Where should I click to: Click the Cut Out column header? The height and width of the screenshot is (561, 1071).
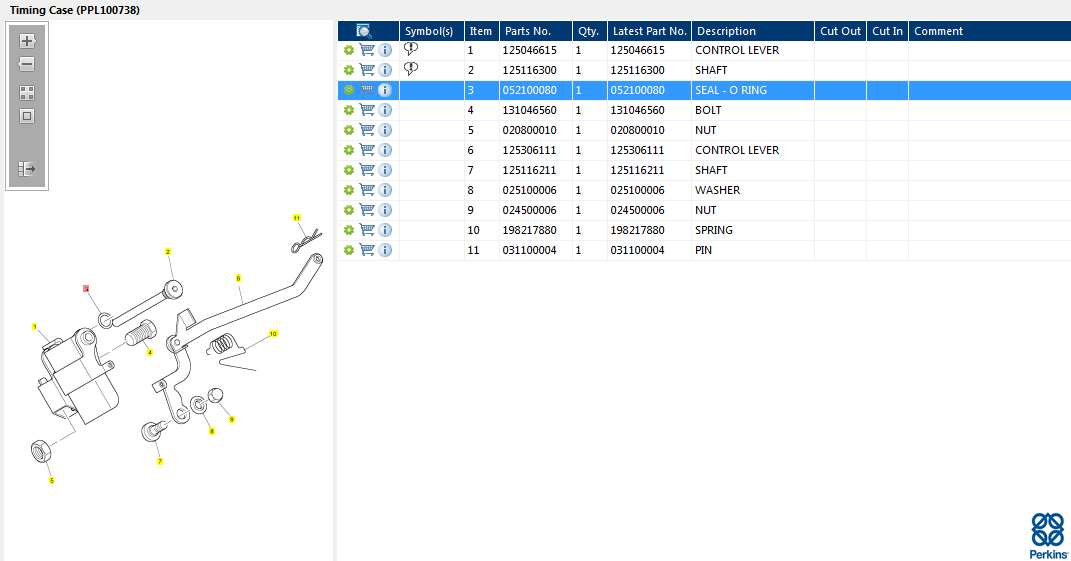[840, 31]
